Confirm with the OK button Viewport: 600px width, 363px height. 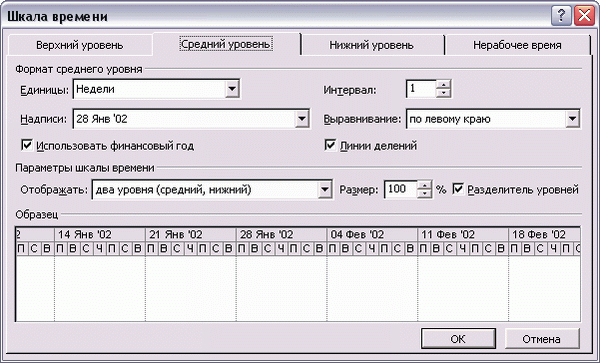click(458, 339)
